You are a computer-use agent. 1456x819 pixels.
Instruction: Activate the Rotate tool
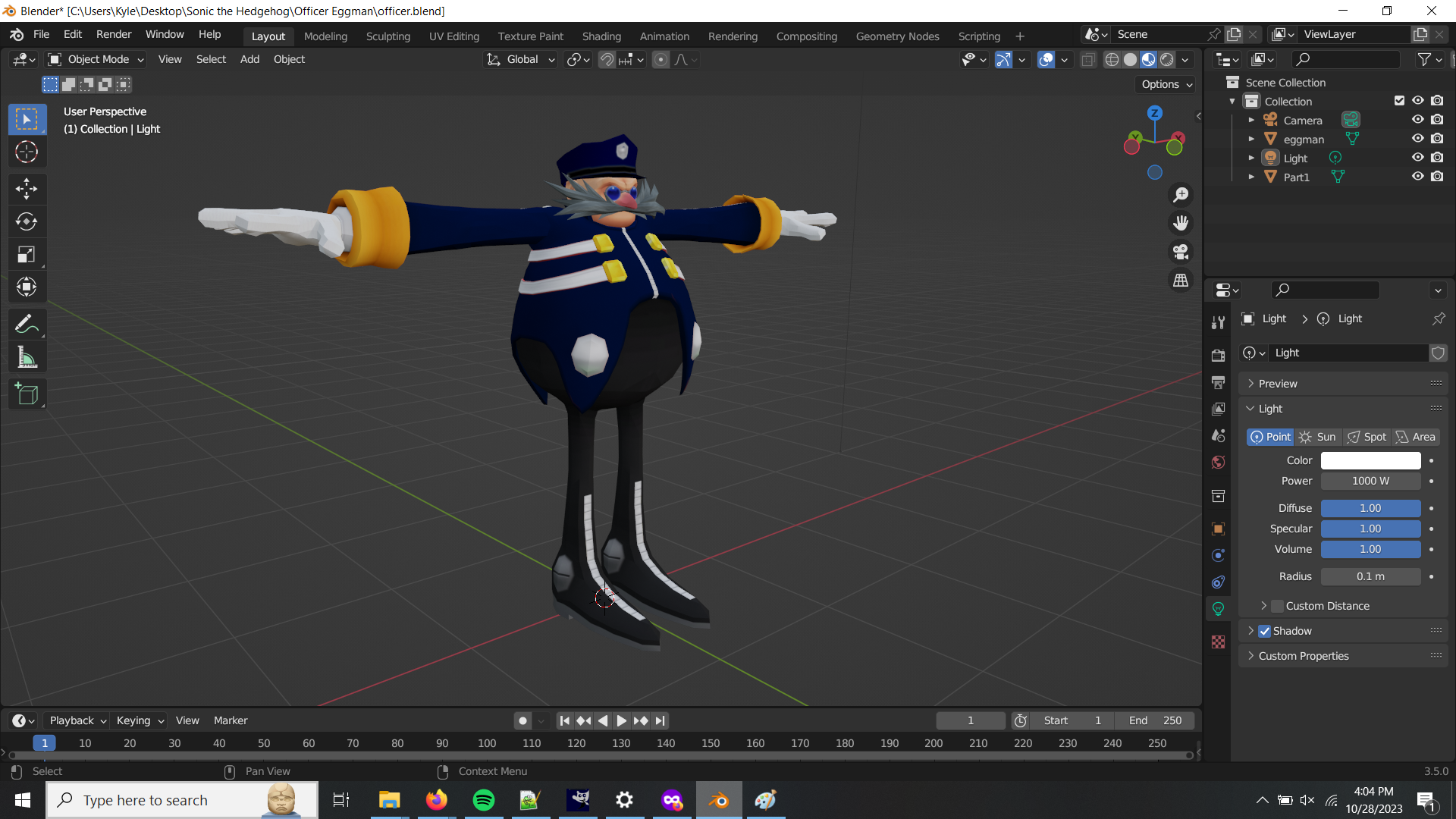27,221
